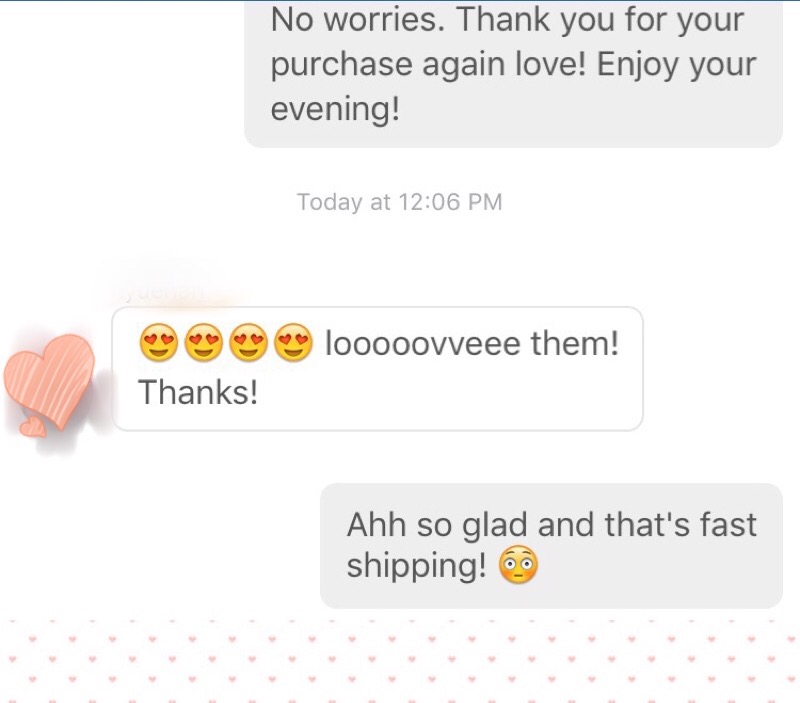Click the flushed face emoji

pyautogui.click(x=518, y=565)
